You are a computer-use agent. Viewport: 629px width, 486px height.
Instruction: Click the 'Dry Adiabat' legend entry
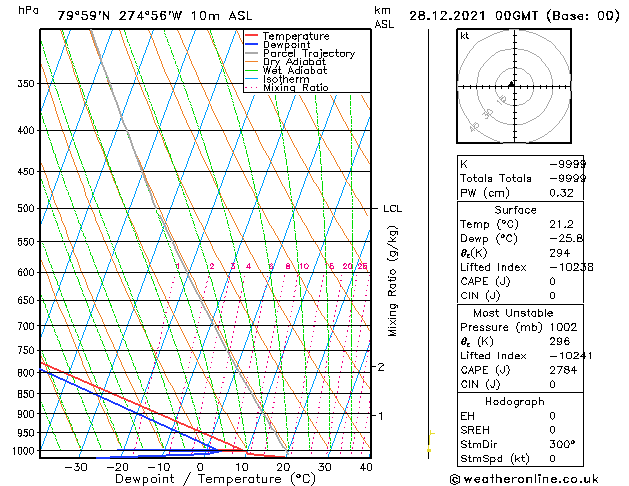point(286,62)
